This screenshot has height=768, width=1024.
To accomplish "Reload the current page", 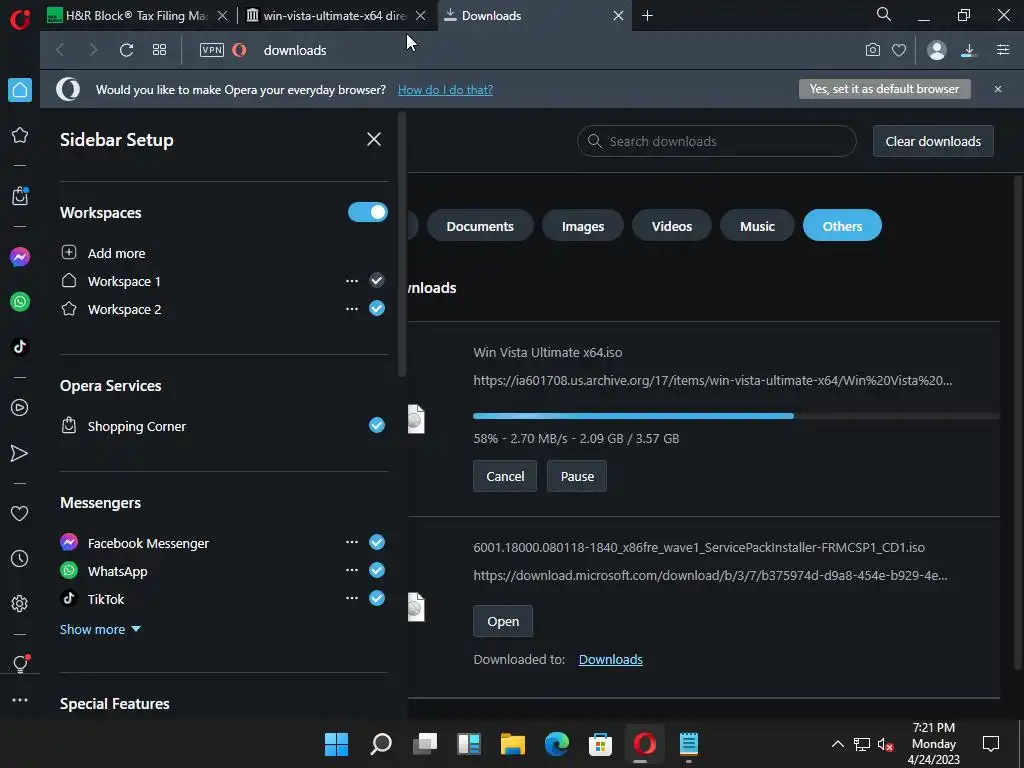I will 127,50.
